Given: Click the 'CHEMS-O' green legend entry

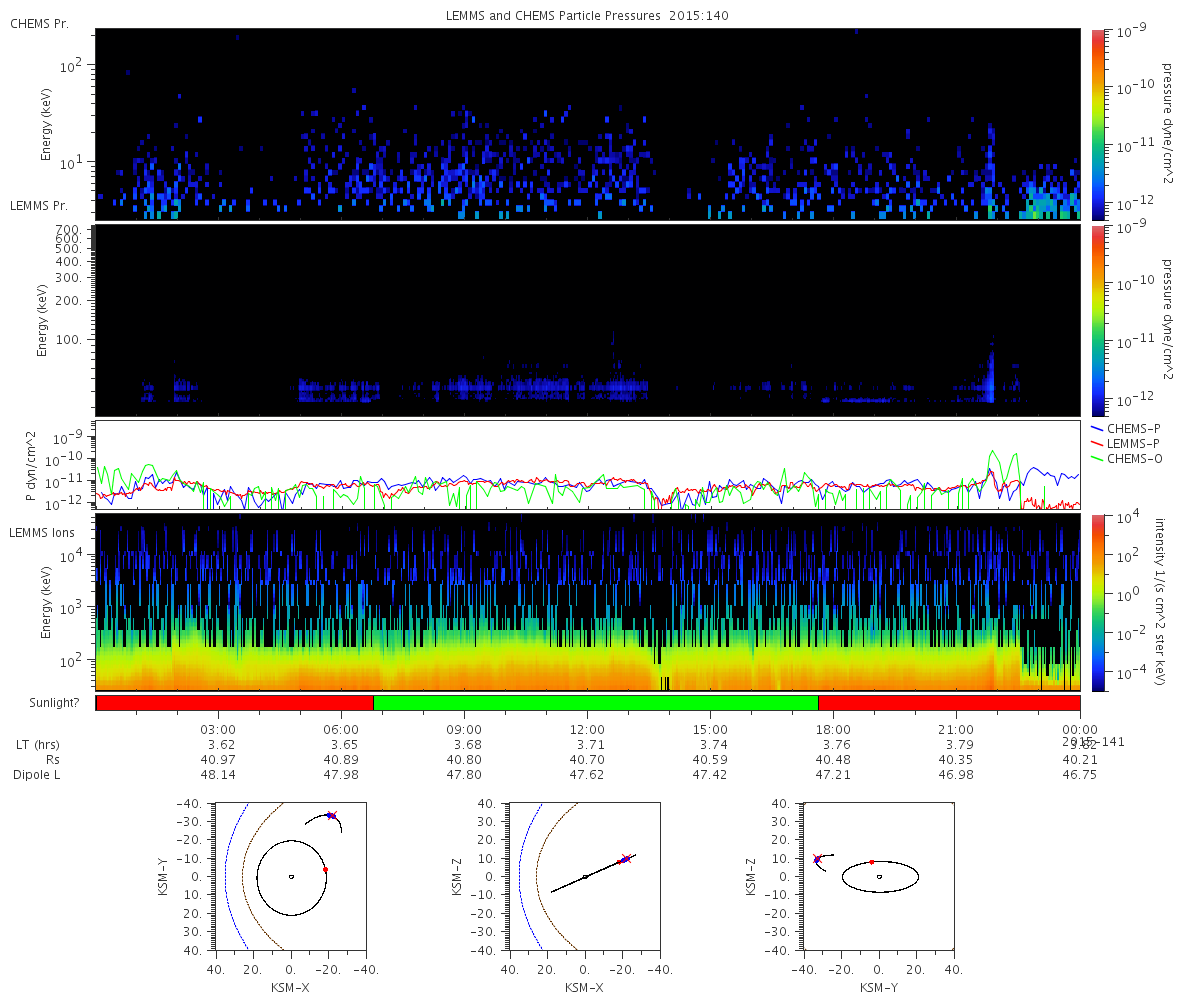Looking at the screenshot, I should pos(1125,458).
